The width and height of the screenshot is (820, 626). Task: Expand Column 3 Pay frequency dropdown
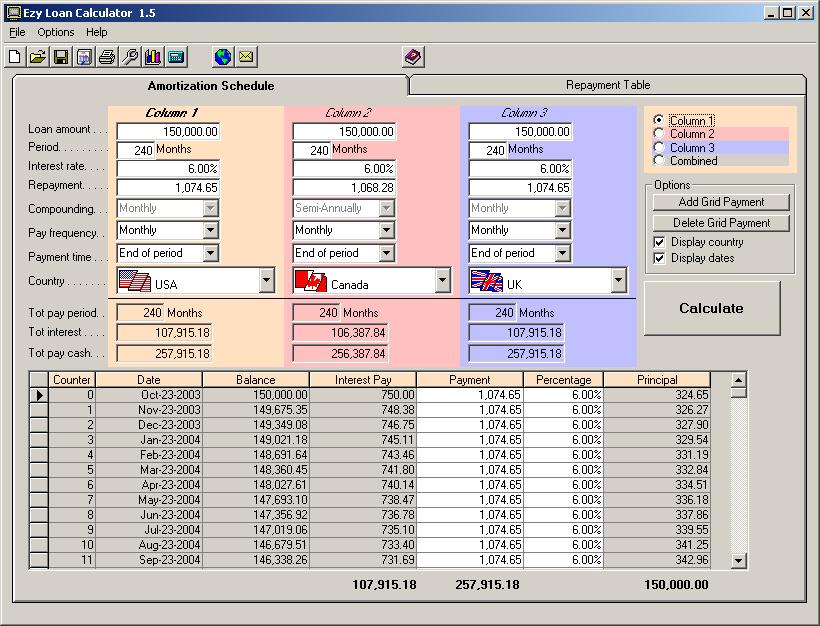(x=562, y=230)
